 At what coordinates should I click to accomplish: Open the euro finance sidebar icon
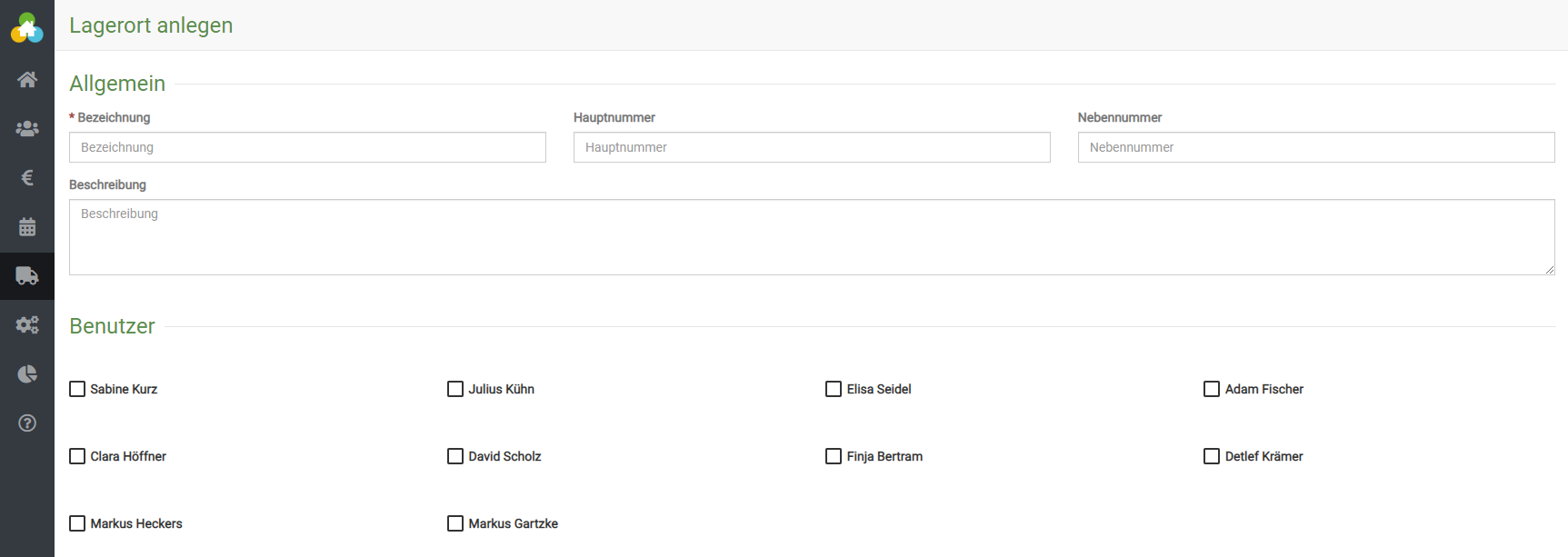(27, 178)
